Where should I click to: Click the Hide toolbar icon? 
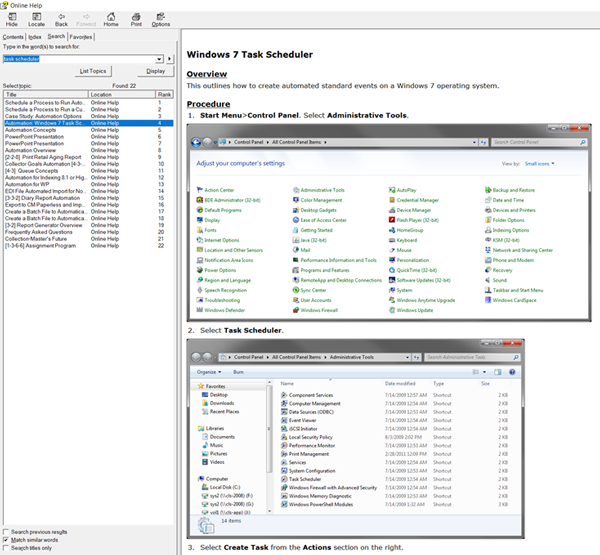tap(11, 20)
